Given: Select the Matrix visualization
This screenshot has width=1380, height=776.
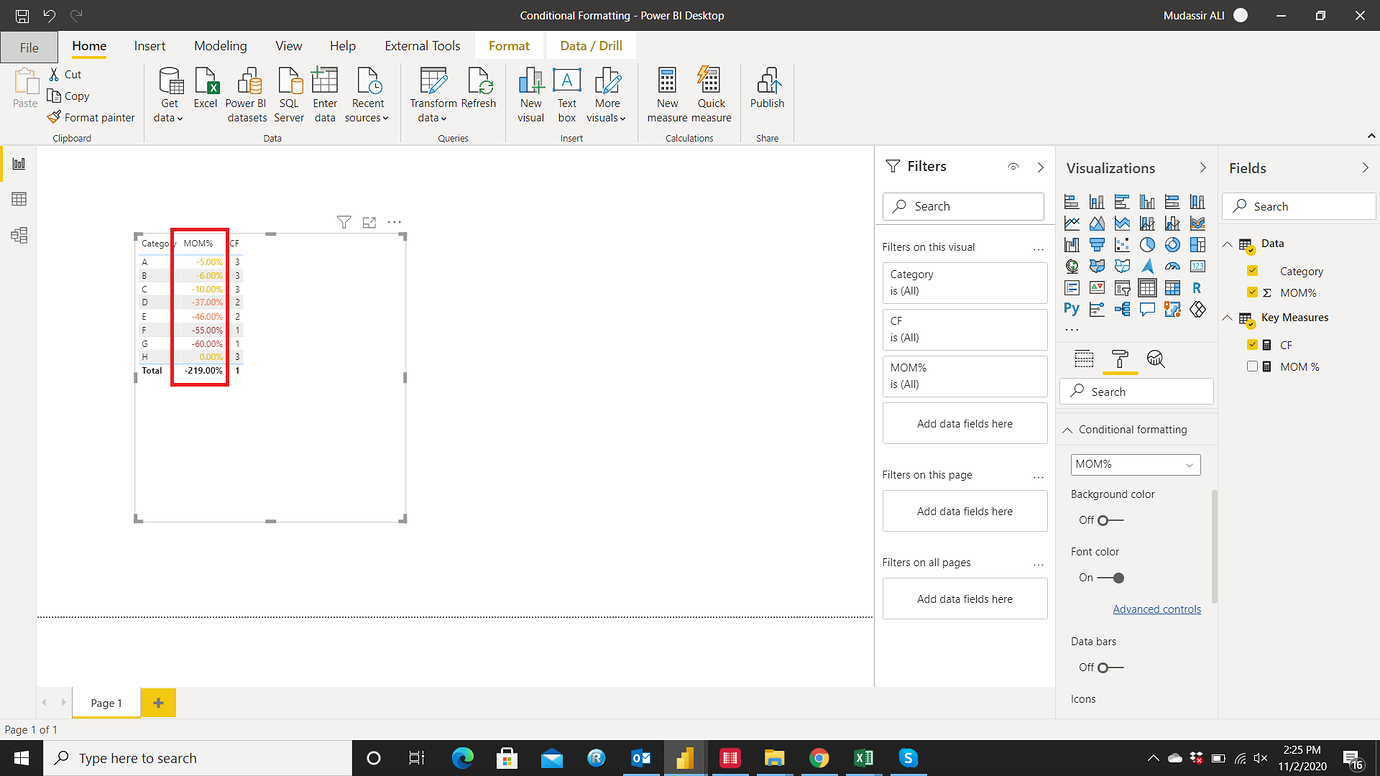Looking at the screenshot, I should click(x=1172, y=287).
